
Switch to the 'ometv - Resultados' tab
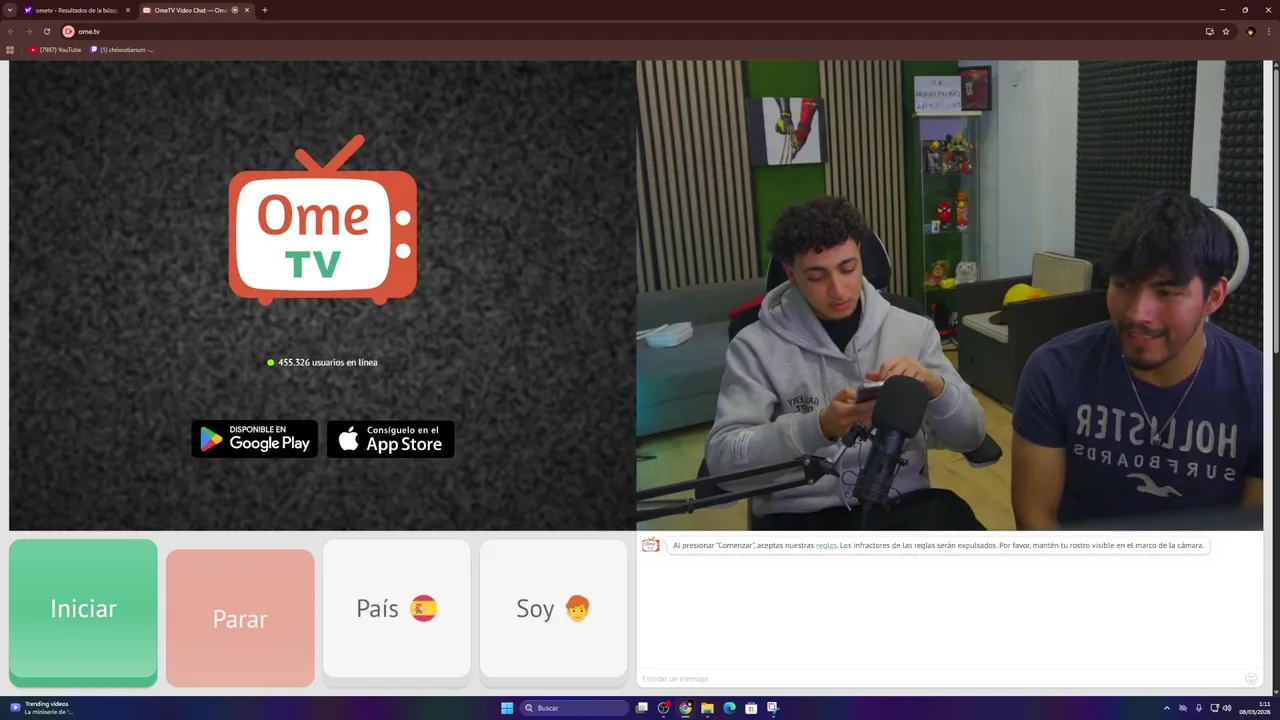(x=77, y=10)
